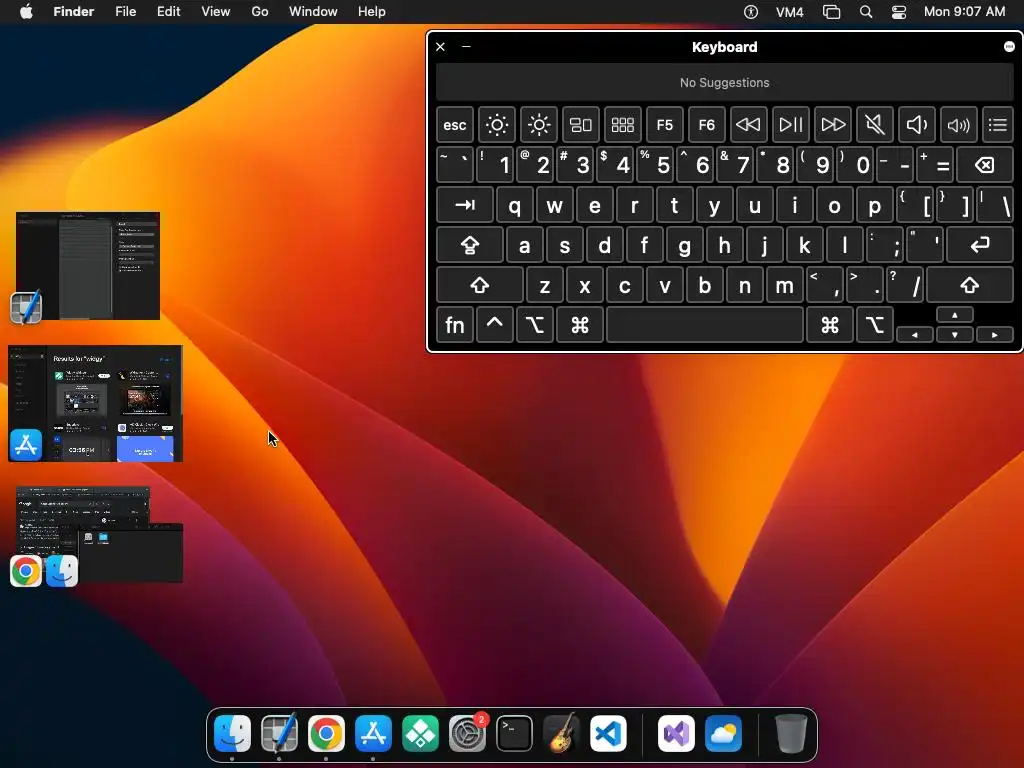The width and height of the screenshot is (1024, 768).
Task: Toggle the right command key
Action: 830,325
